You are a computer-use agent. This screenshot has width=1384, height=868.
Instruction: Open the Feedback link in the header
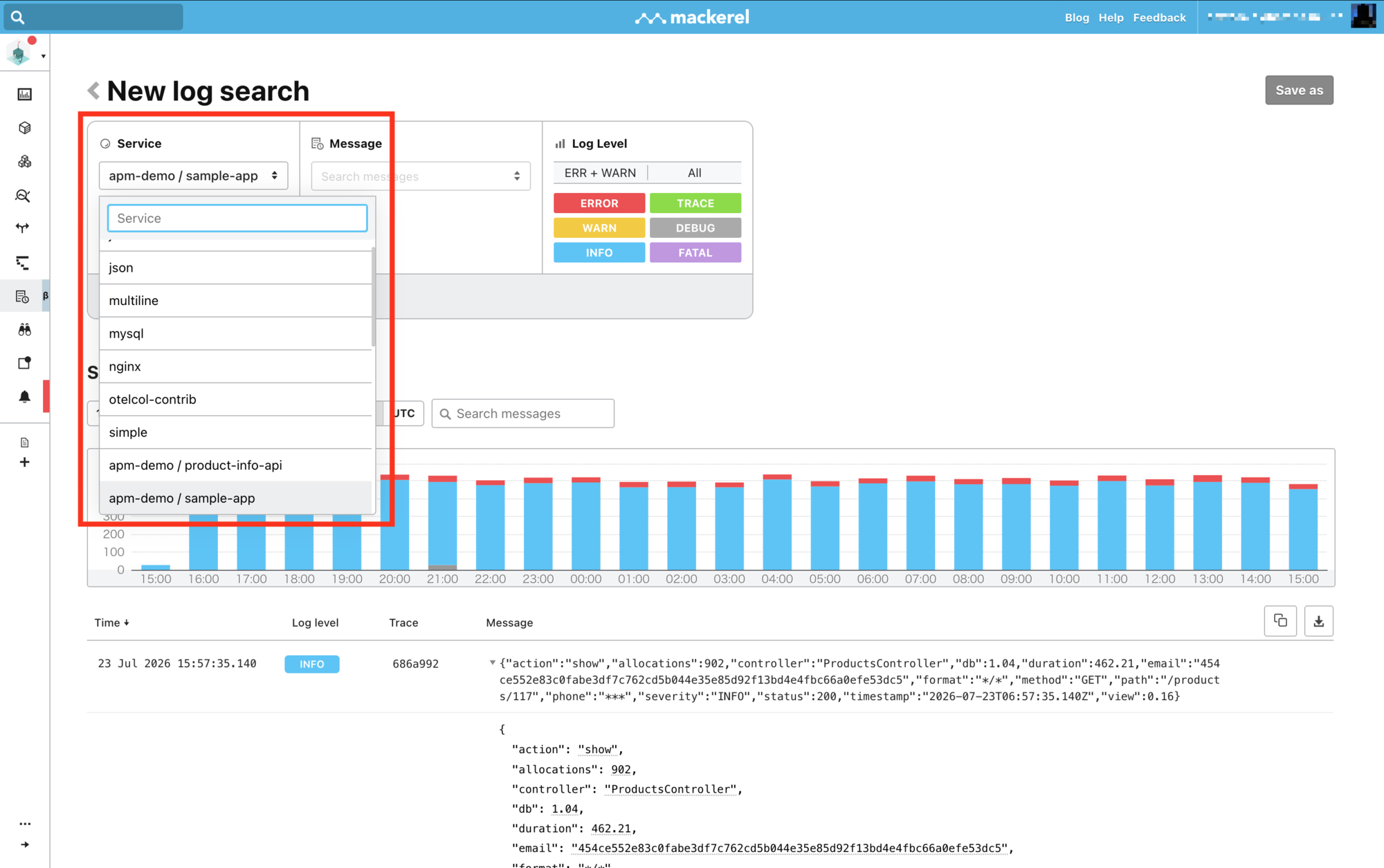click(1159, 18)
